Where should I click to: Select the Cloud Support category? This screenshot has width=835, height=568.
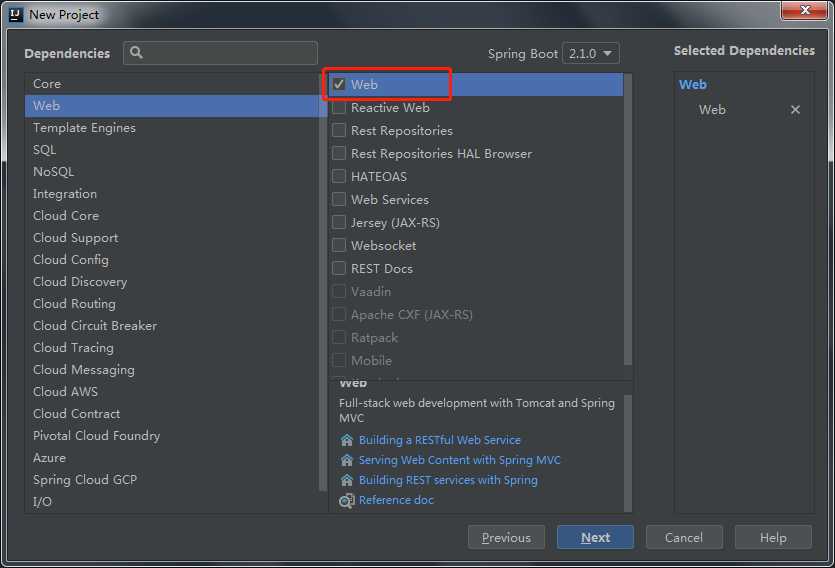coord(172,237)
